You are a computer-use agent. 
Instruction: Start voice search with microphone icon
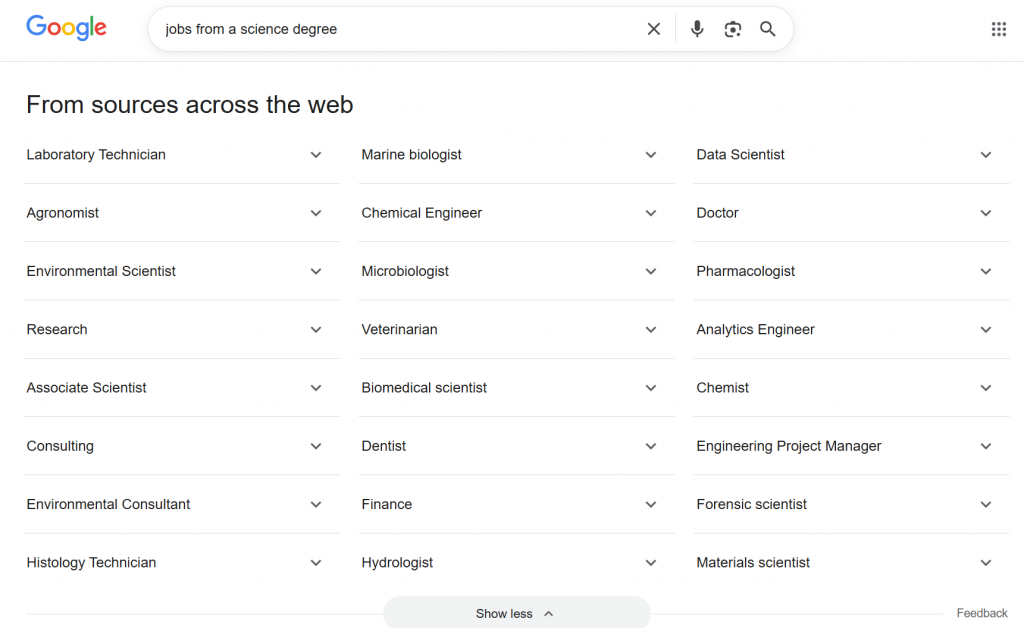(x=697, y=29)
